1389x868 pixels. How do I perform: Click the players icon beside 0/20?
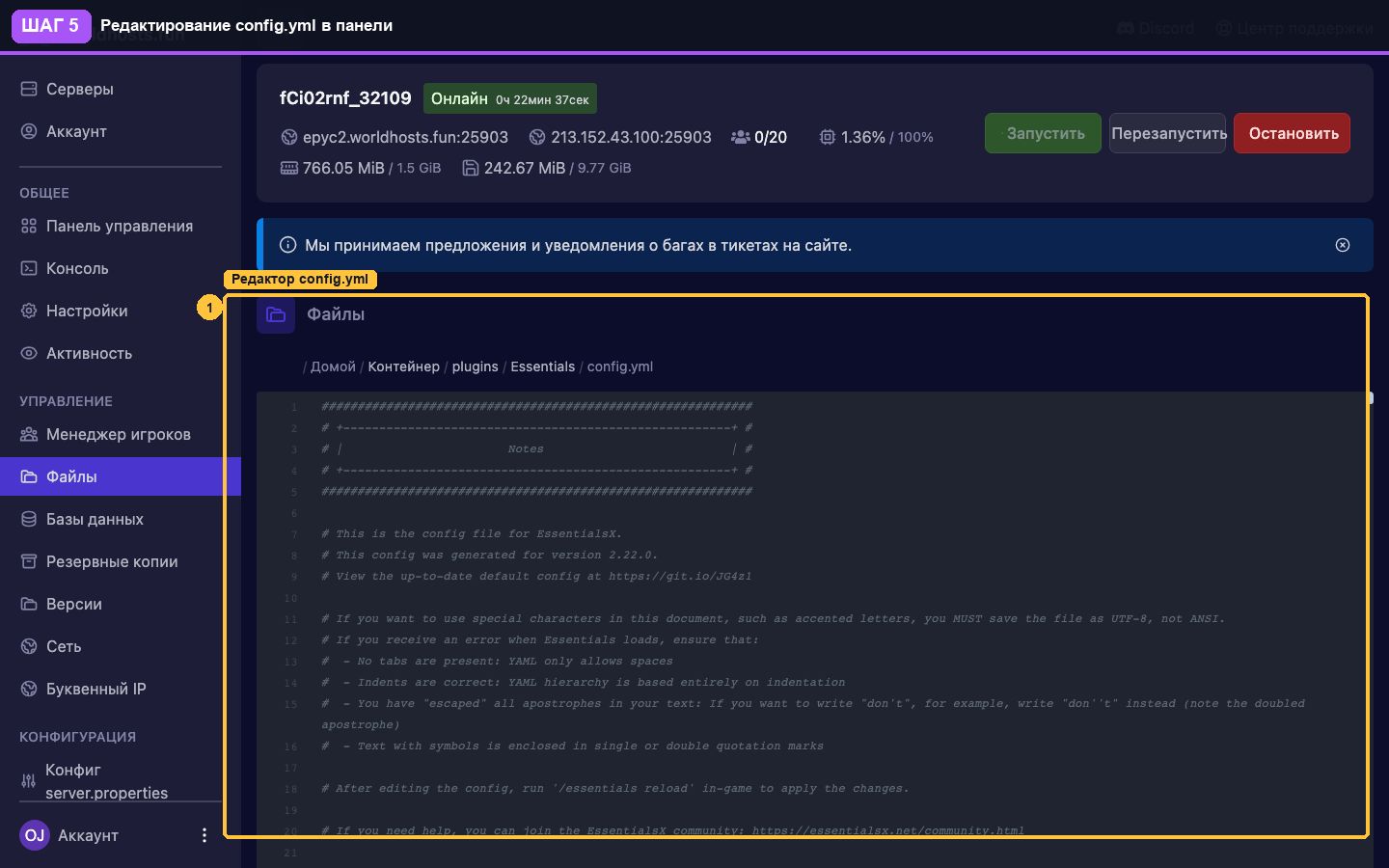point(740,137)
